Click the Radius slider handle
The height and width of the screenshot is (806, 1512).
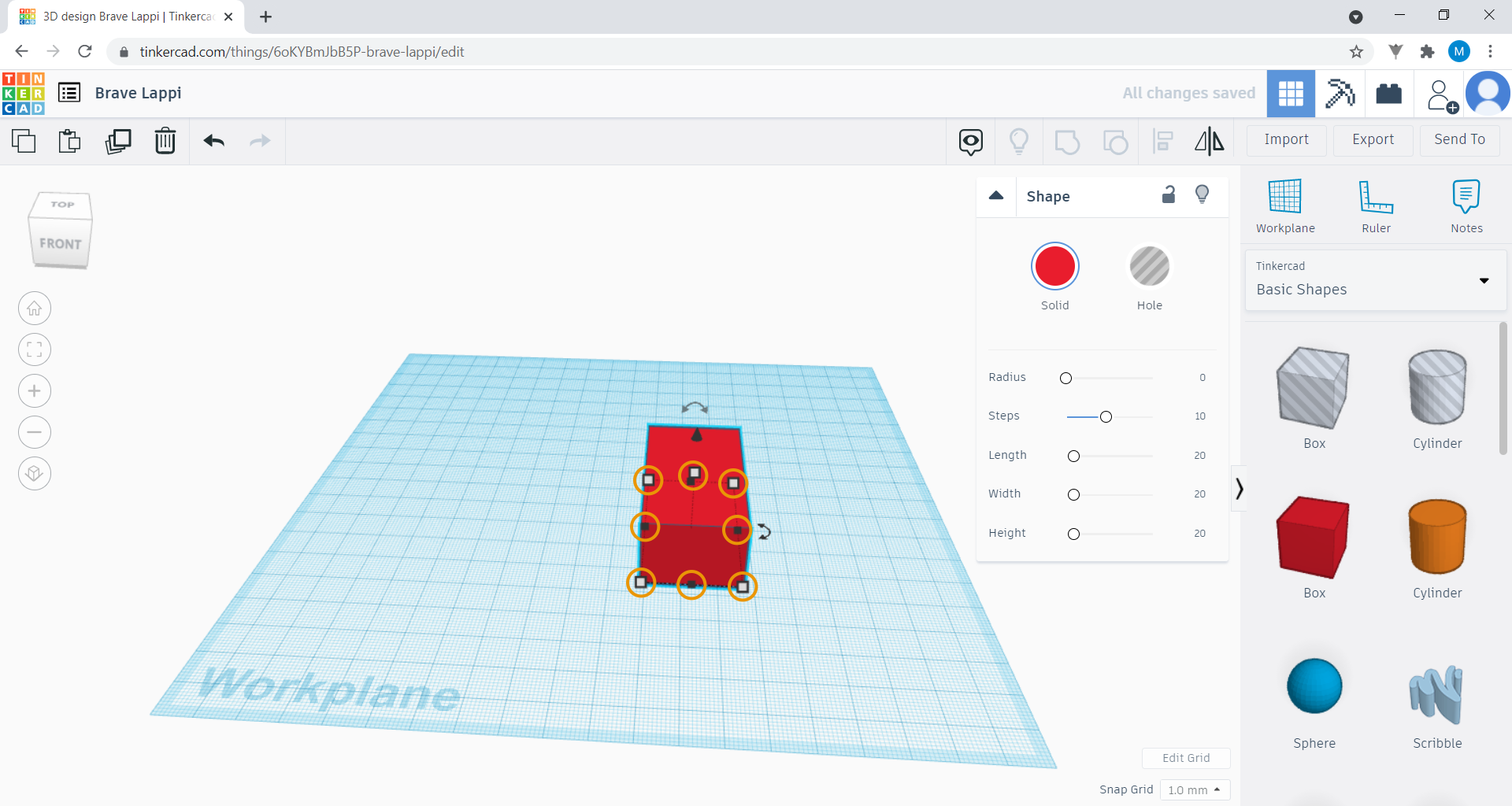pyautogui.click(x=1065, y=379)
